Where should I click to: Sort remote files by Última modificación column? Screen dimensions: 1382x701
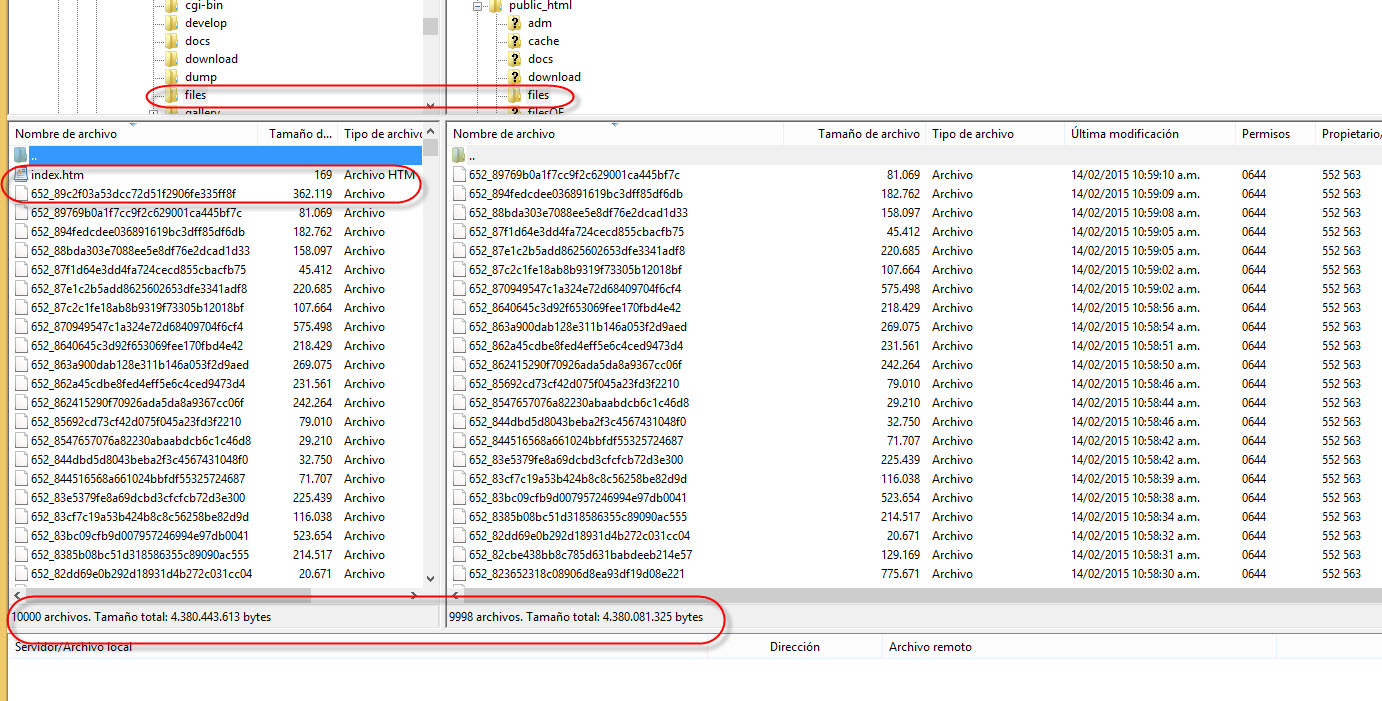coord(1124,134)
